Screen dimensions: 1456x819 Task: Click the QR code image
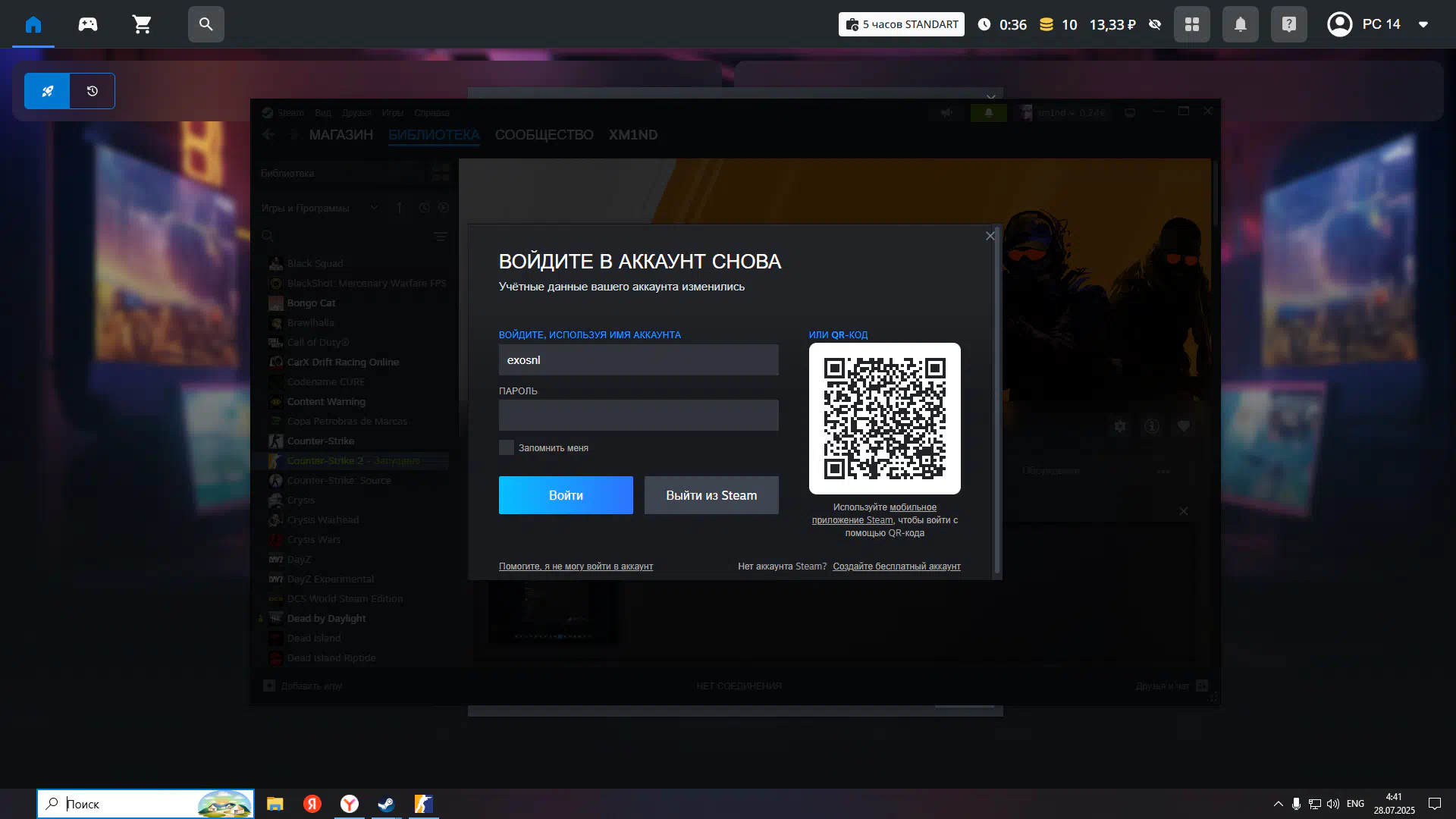pyautogui.click(x=885, y=419)
